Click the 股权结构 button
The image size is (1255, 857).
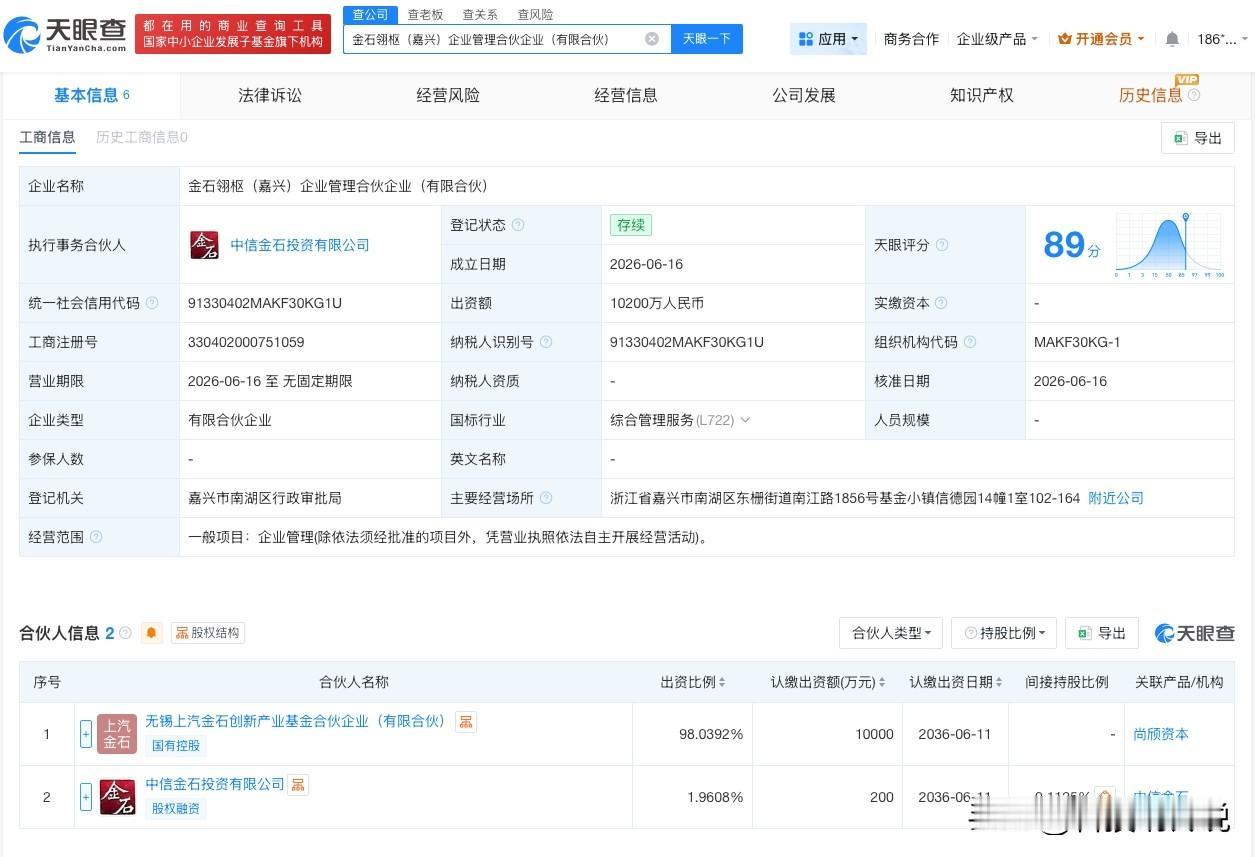(208, 633)
